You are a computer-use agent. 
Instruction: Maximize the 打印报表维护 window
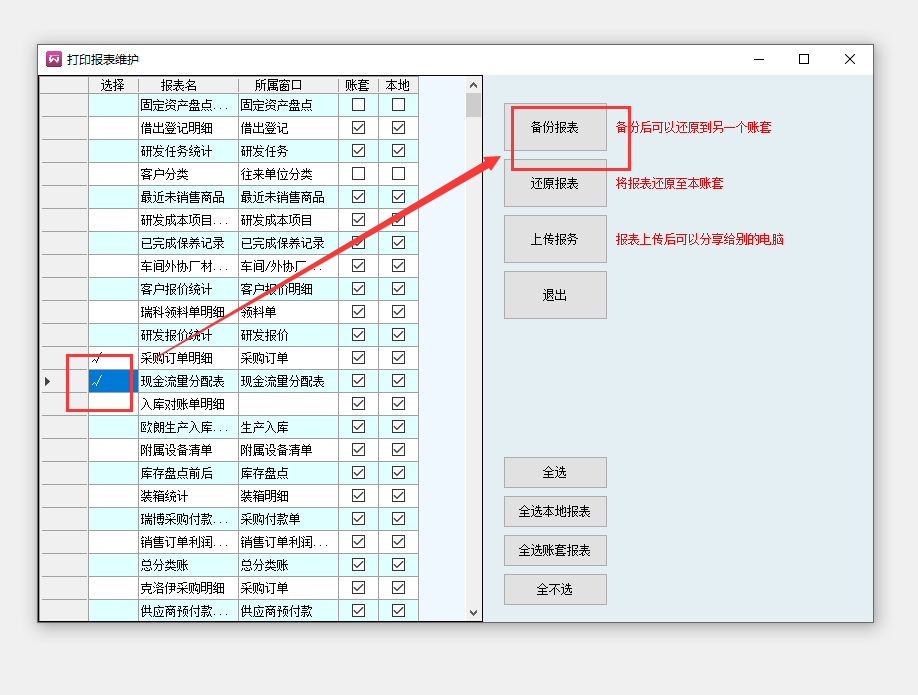[803, 59]
